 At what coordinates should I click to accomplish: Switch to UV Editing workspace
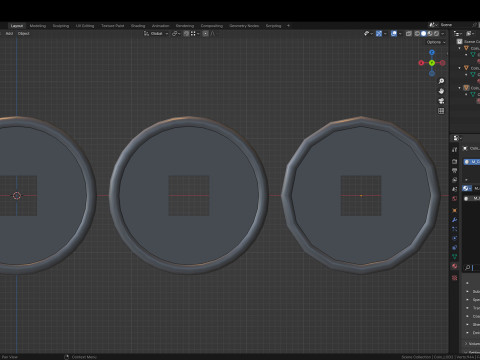(x=85, y=26)
